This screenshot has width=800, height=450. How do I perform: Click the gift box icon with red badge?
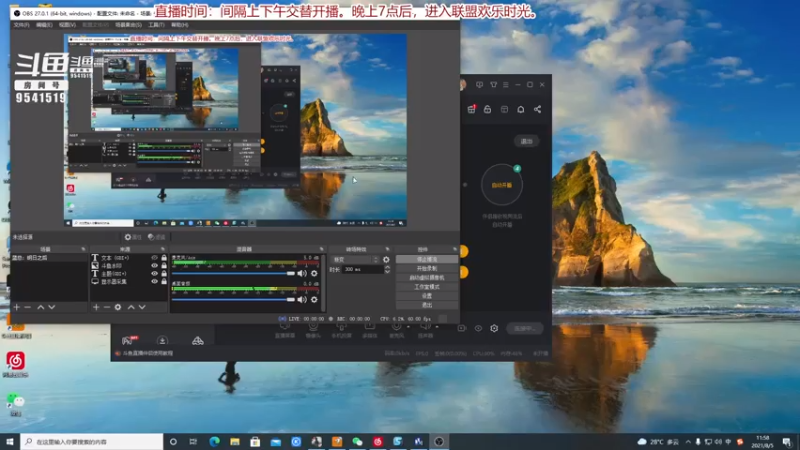coord(471,109)
